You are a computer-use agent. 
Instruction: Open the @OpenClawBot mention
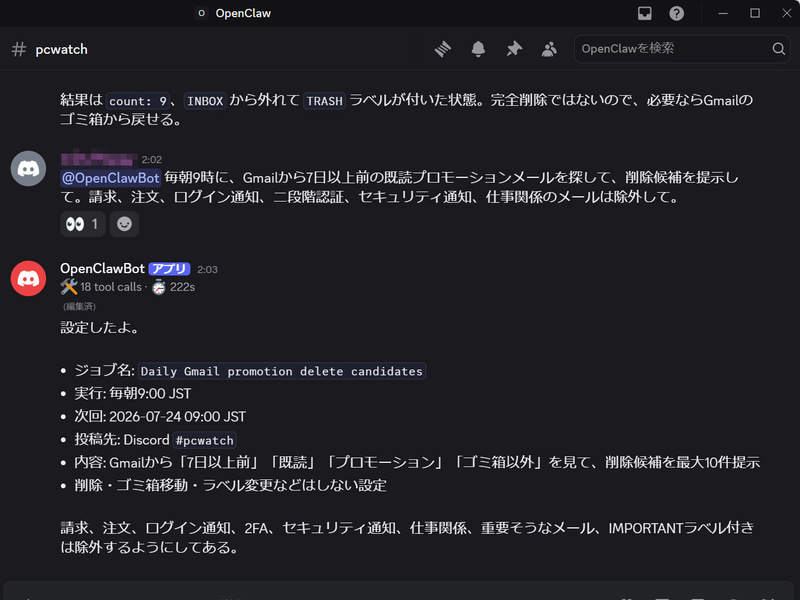click(111, 178)
